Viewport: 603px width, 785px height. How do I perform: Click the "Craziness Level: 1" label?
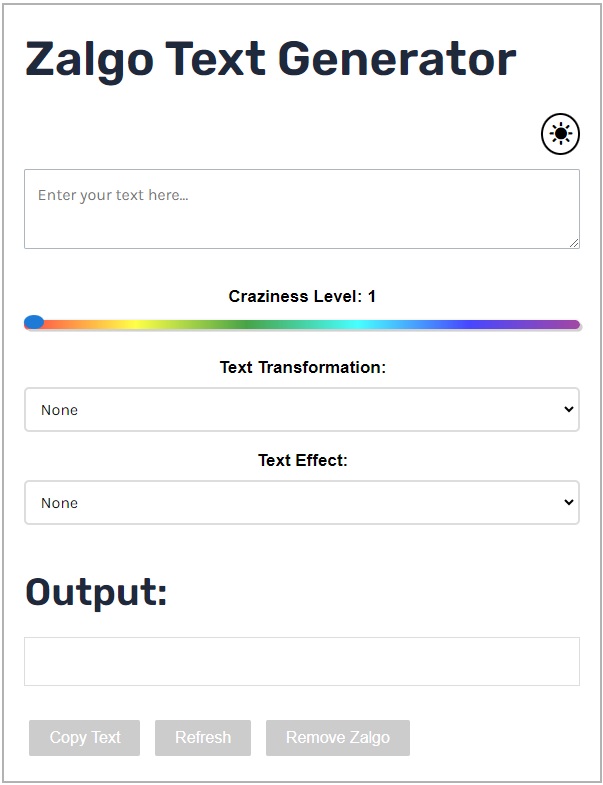pyautogui.click(x=302, y=296)
